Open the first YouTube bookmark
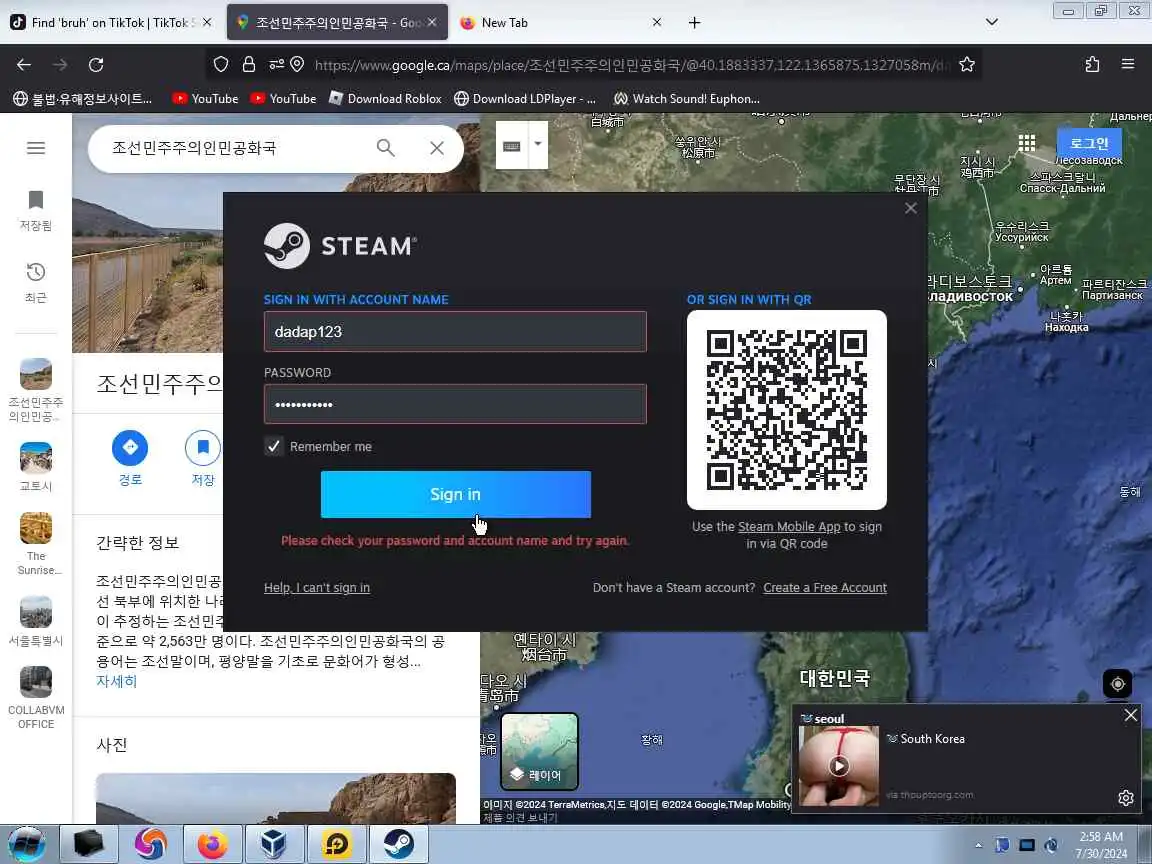Viewport: 1152px width, 864px height. pos(205,98)
